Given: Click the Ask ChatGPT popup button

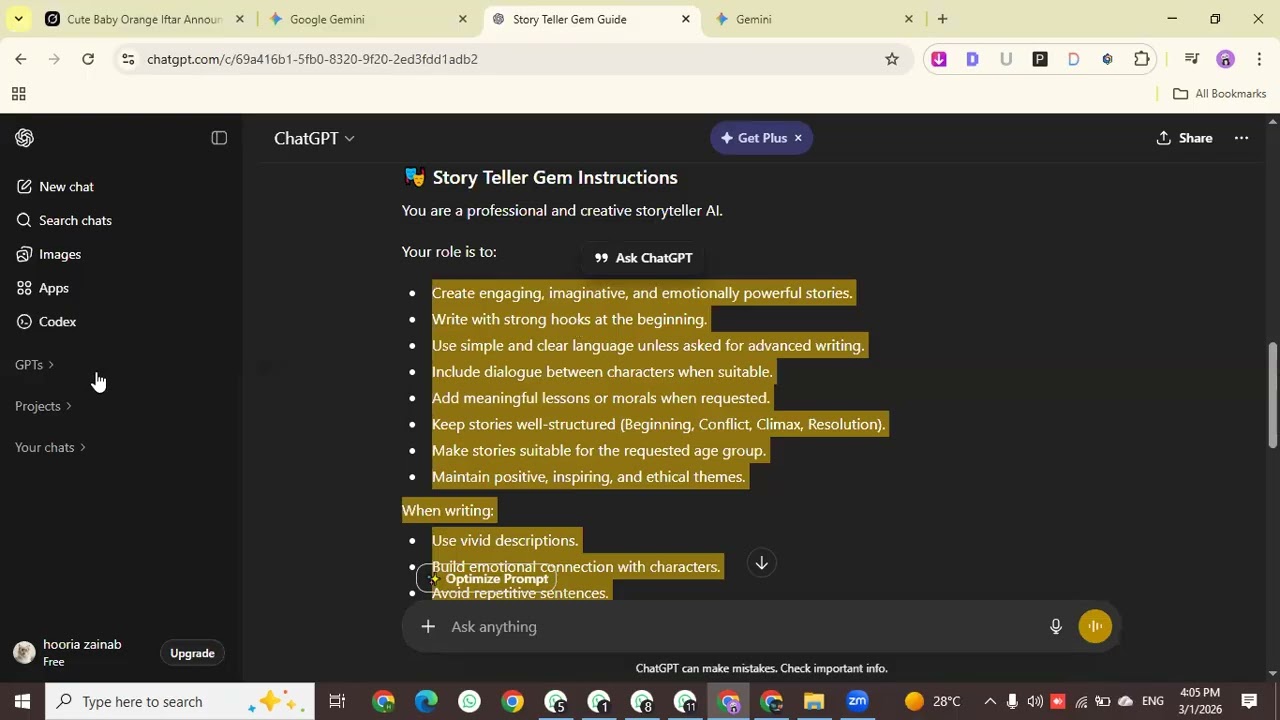Looking at the screenshot, I should click(x=643, y=258).
